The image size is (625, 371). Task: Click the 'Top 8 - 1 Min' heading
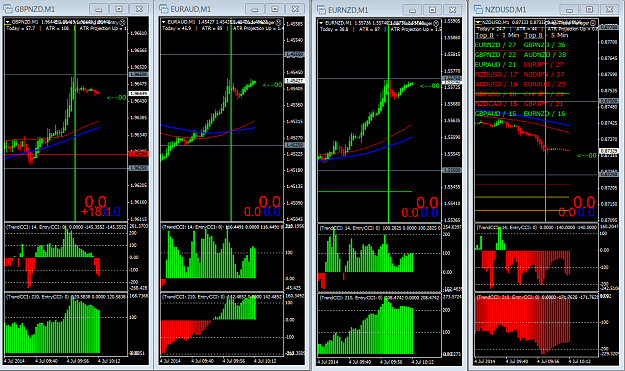point(497,35)
